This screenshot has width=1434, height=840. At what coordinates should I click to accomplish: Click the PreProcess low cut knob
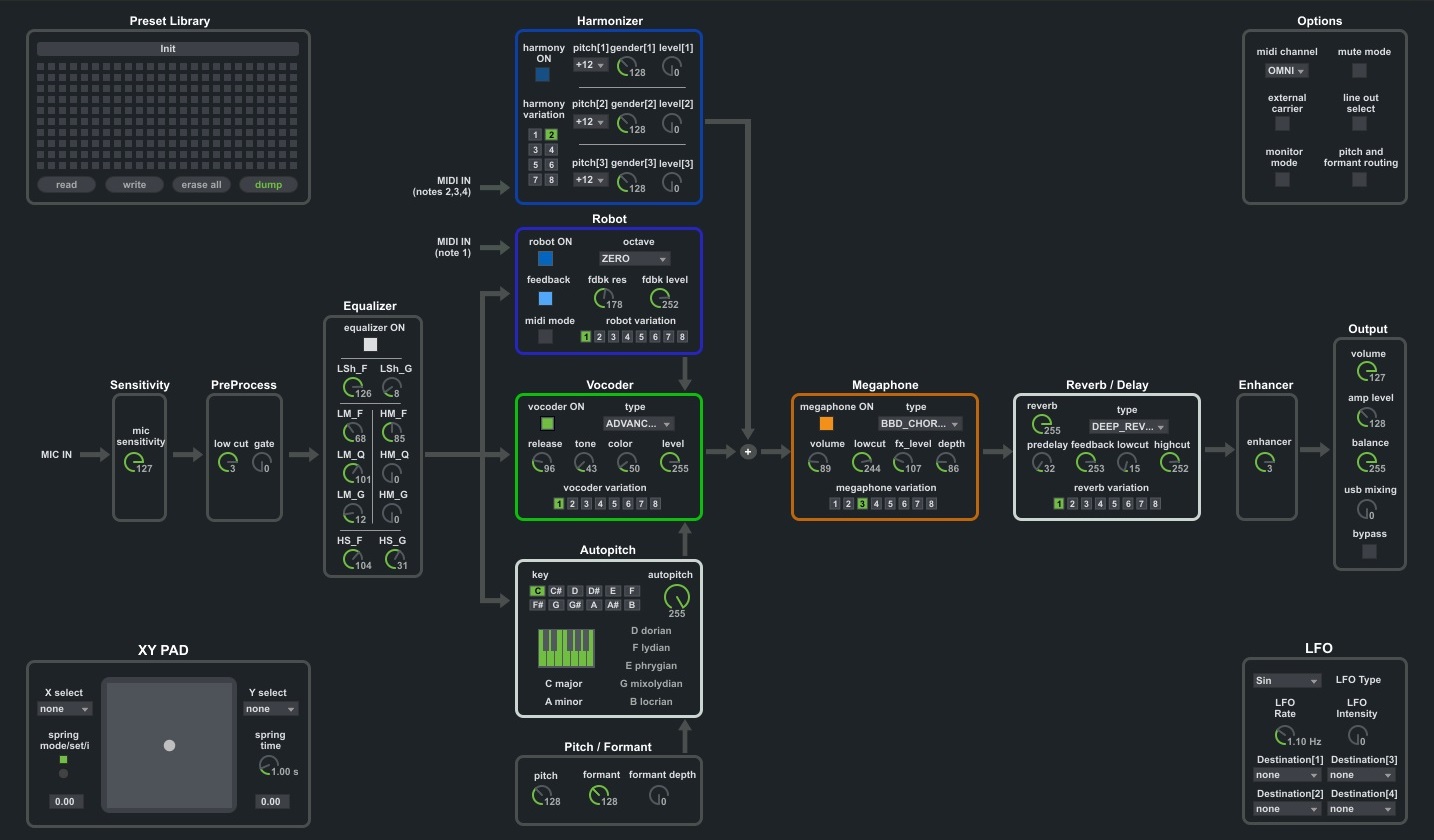click(x=228, y=462)
